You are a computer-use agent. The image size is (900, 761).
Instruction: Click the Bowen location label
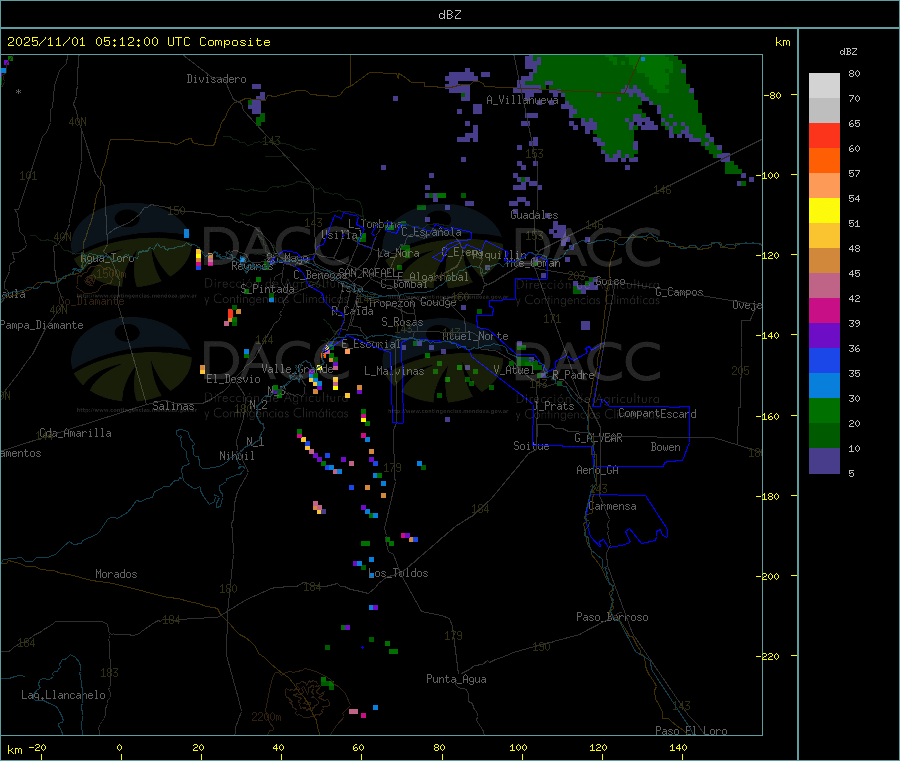(x=666, y=447)
